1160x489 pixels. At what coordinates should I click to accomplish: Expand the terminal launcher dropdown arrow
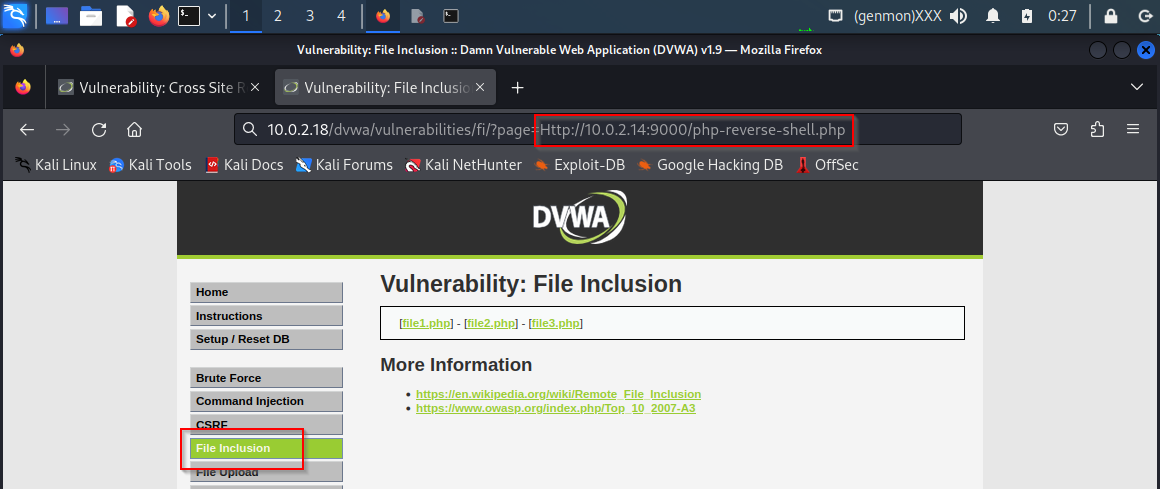tap(212, 16)
